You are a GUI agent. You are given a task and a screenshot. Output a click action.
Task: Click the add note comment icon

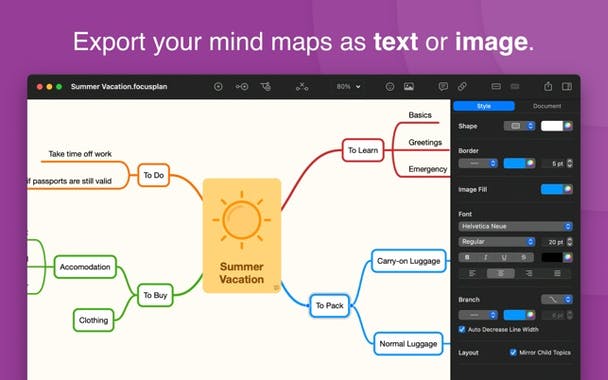443,86
